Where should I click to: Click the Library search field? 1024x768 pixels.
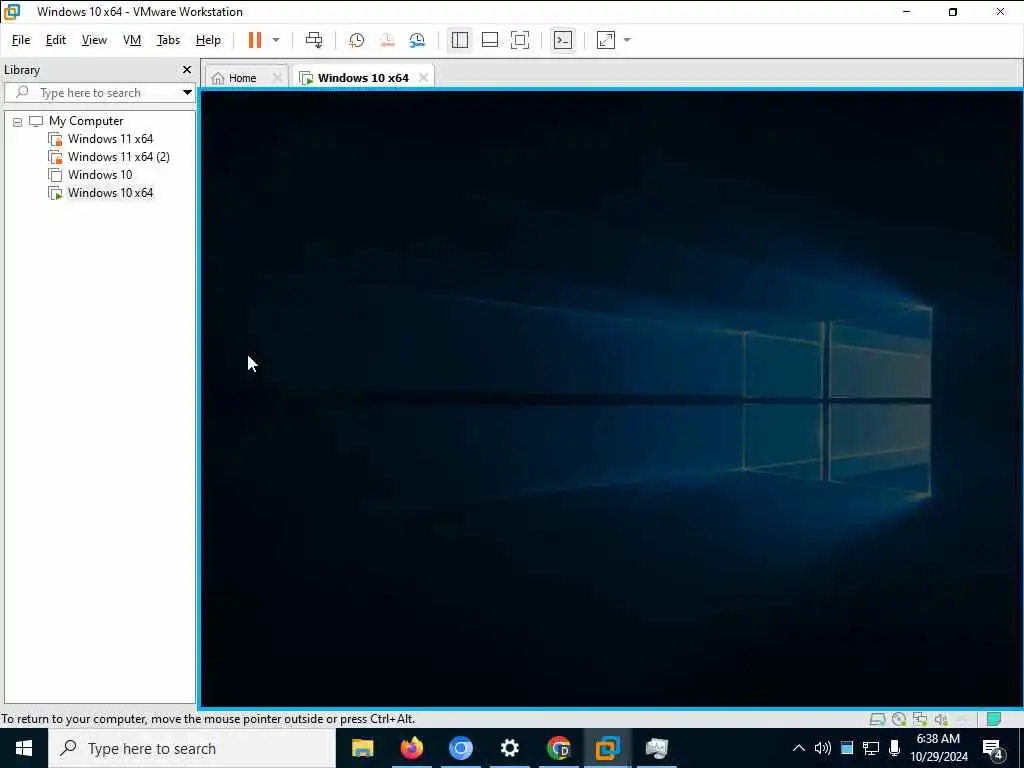pos(91,93)
